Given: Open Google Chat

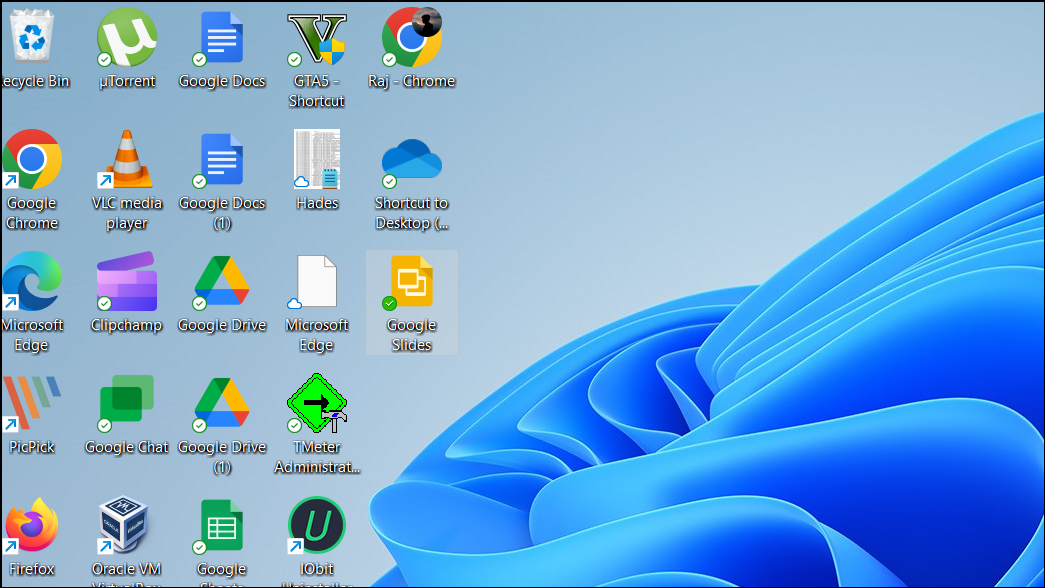Looking at the screenshot, I should (127, 405).
